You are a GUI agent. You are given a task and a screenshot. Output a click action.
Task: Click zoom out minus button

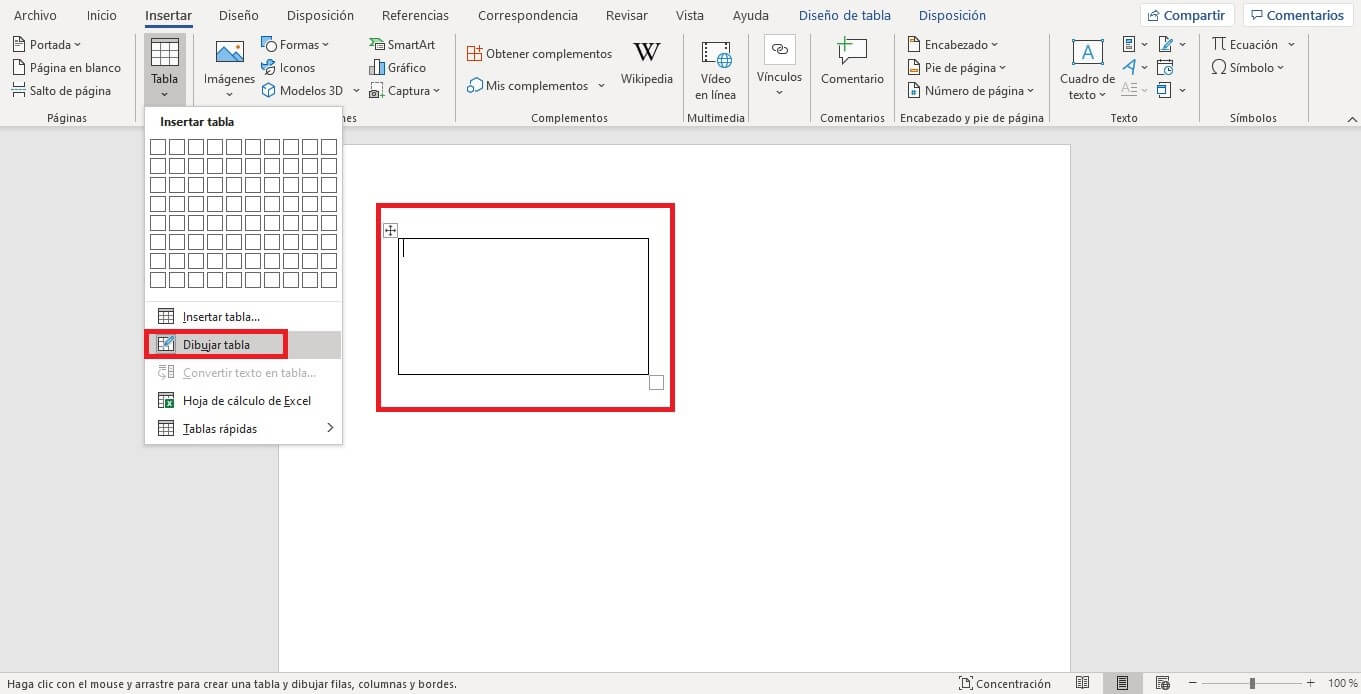1193,684
